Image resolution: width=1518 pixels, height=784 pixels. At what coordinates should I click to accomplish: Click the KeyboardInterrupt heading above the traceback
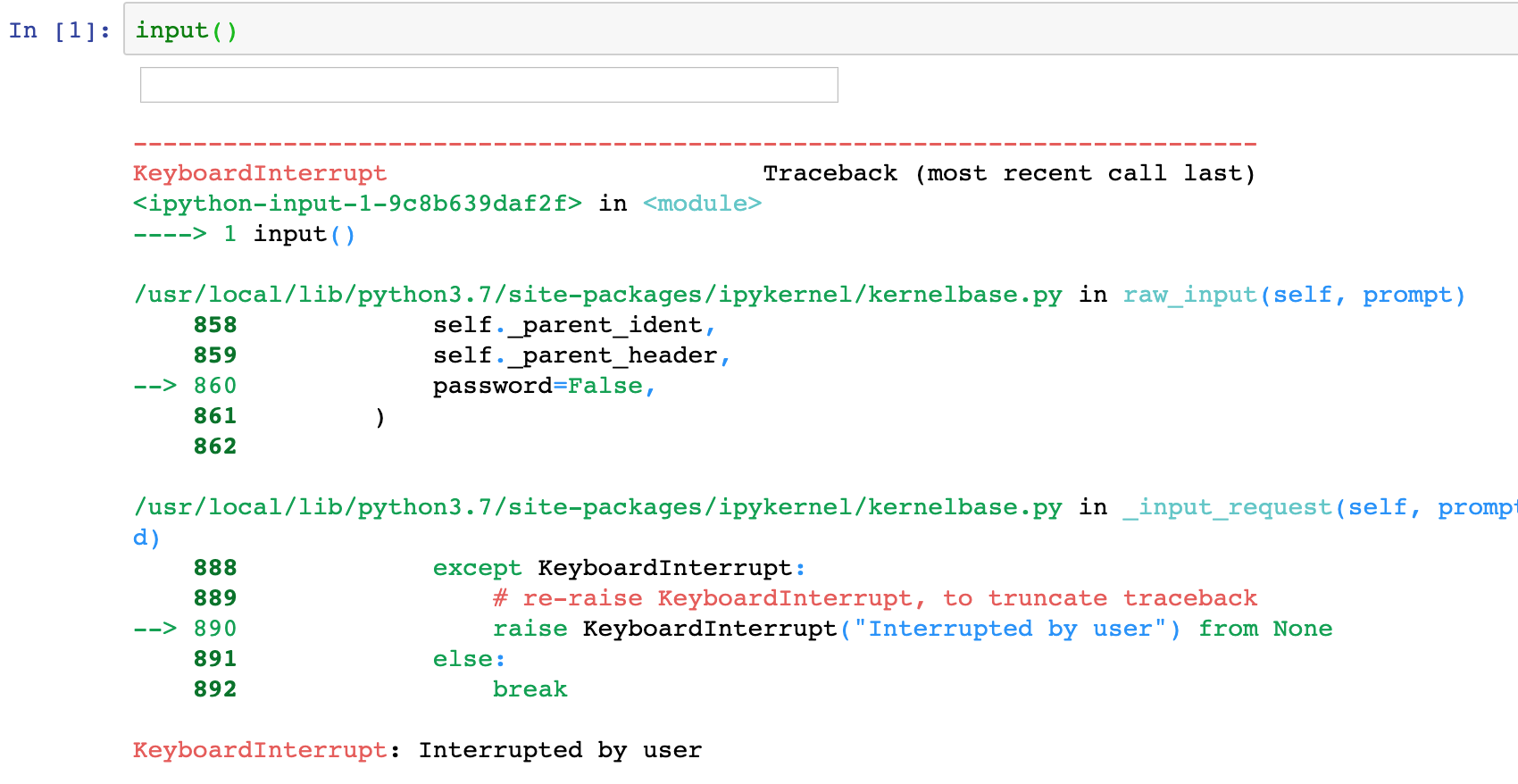(x=259, y=173)
